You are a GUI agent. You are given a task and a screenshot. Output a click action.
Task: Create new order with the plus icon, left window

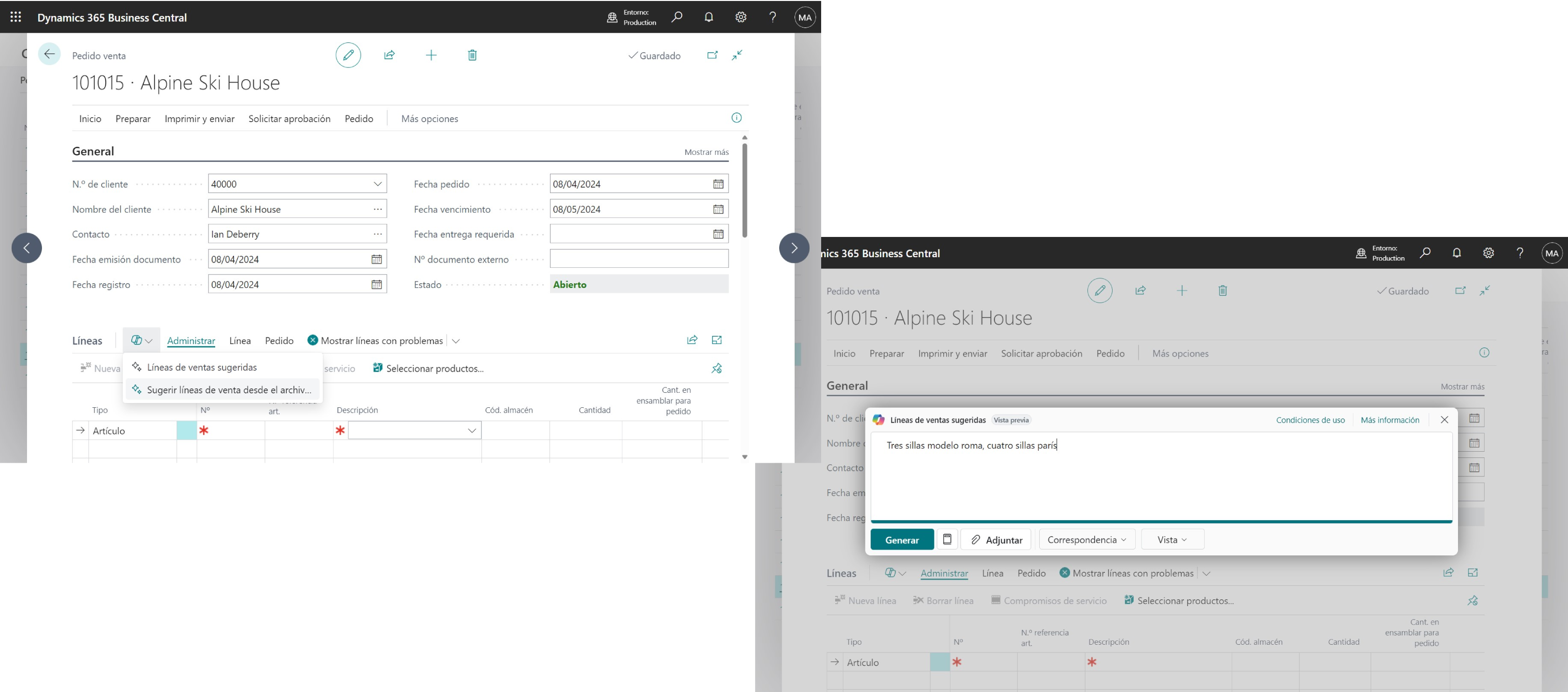431,55
